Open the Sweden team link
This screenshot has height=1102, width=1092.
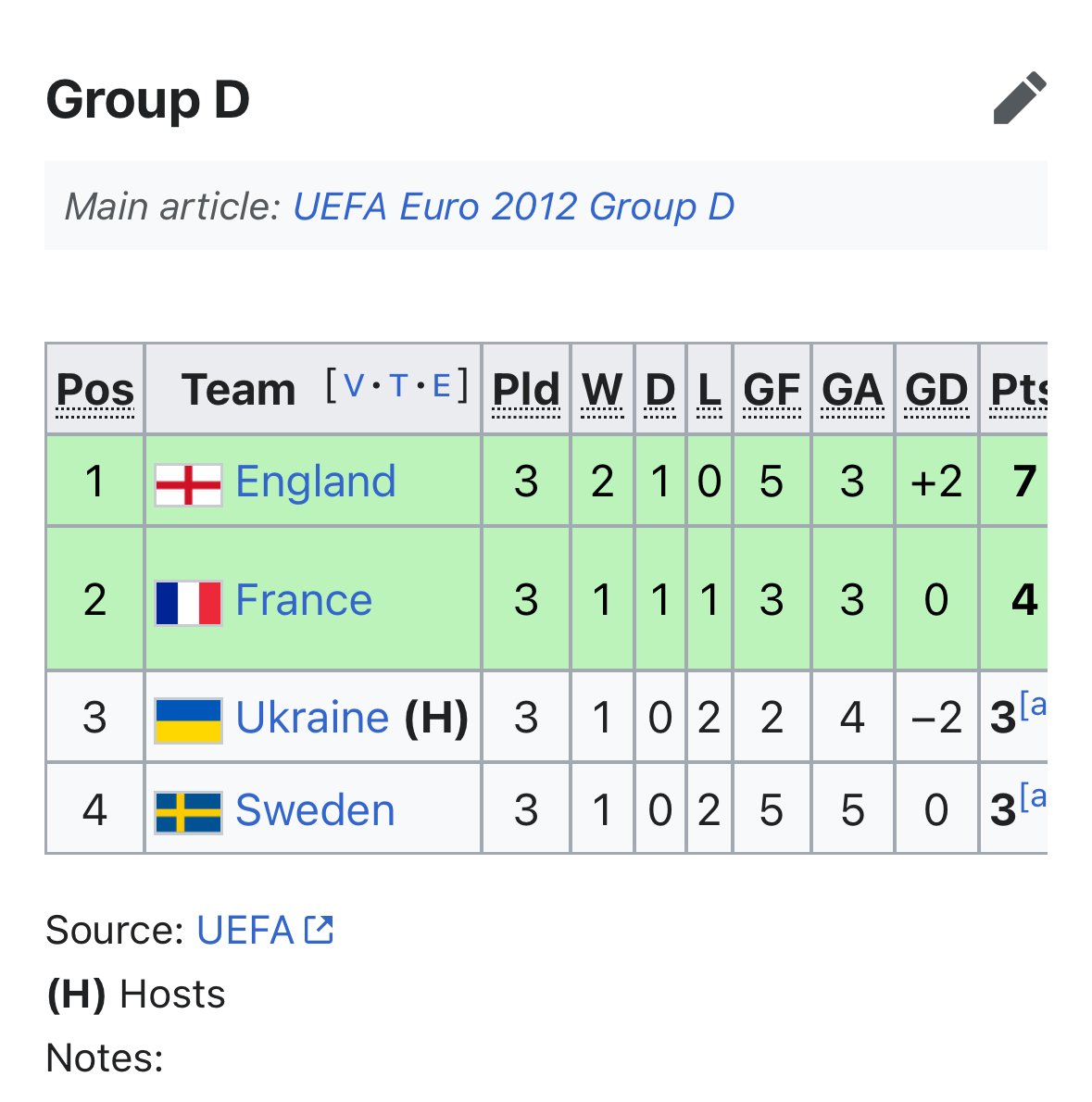[x=315, y=810]
